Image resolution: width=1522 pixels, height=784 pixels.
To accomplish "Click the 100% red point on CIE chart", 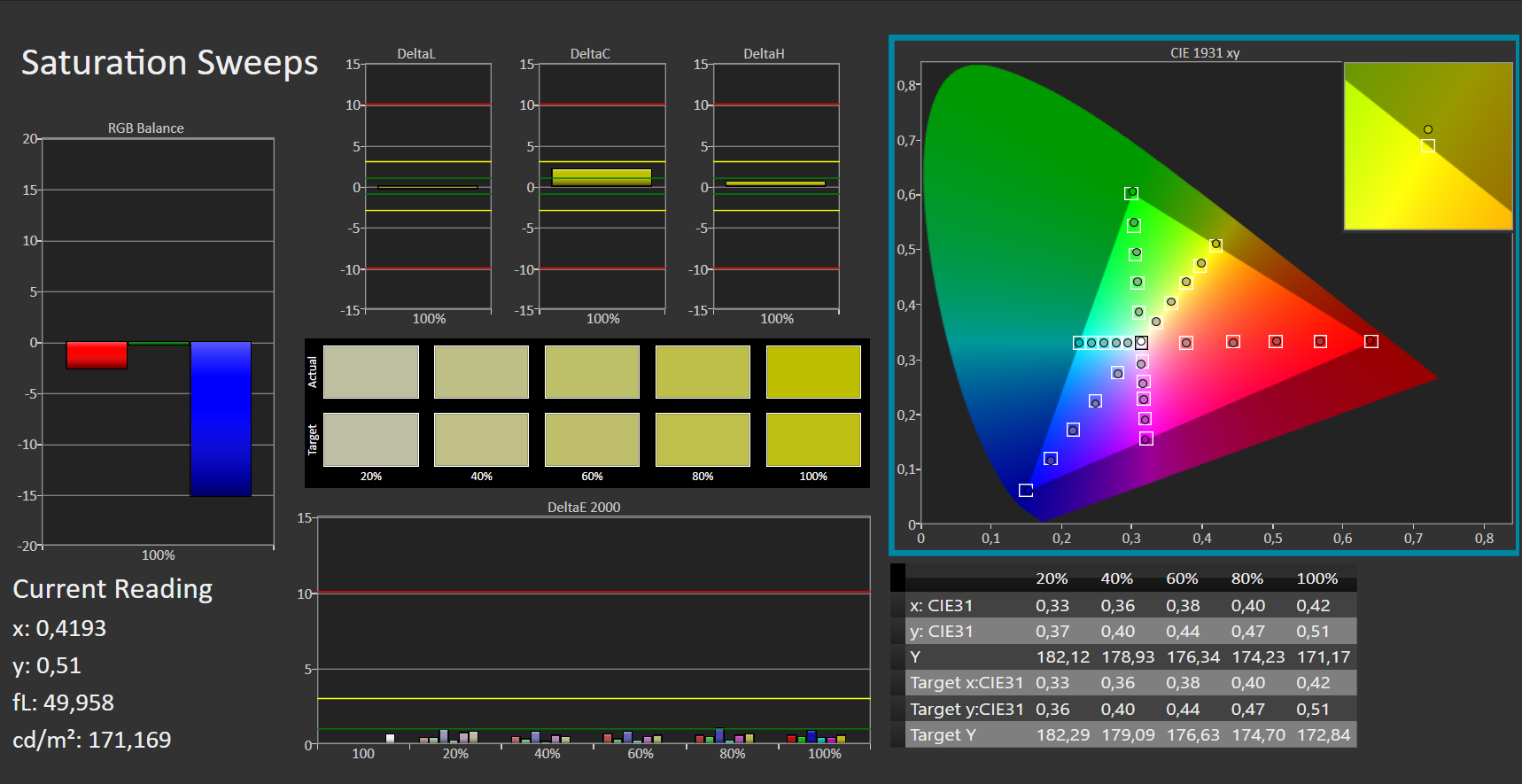I will 1371,341.
